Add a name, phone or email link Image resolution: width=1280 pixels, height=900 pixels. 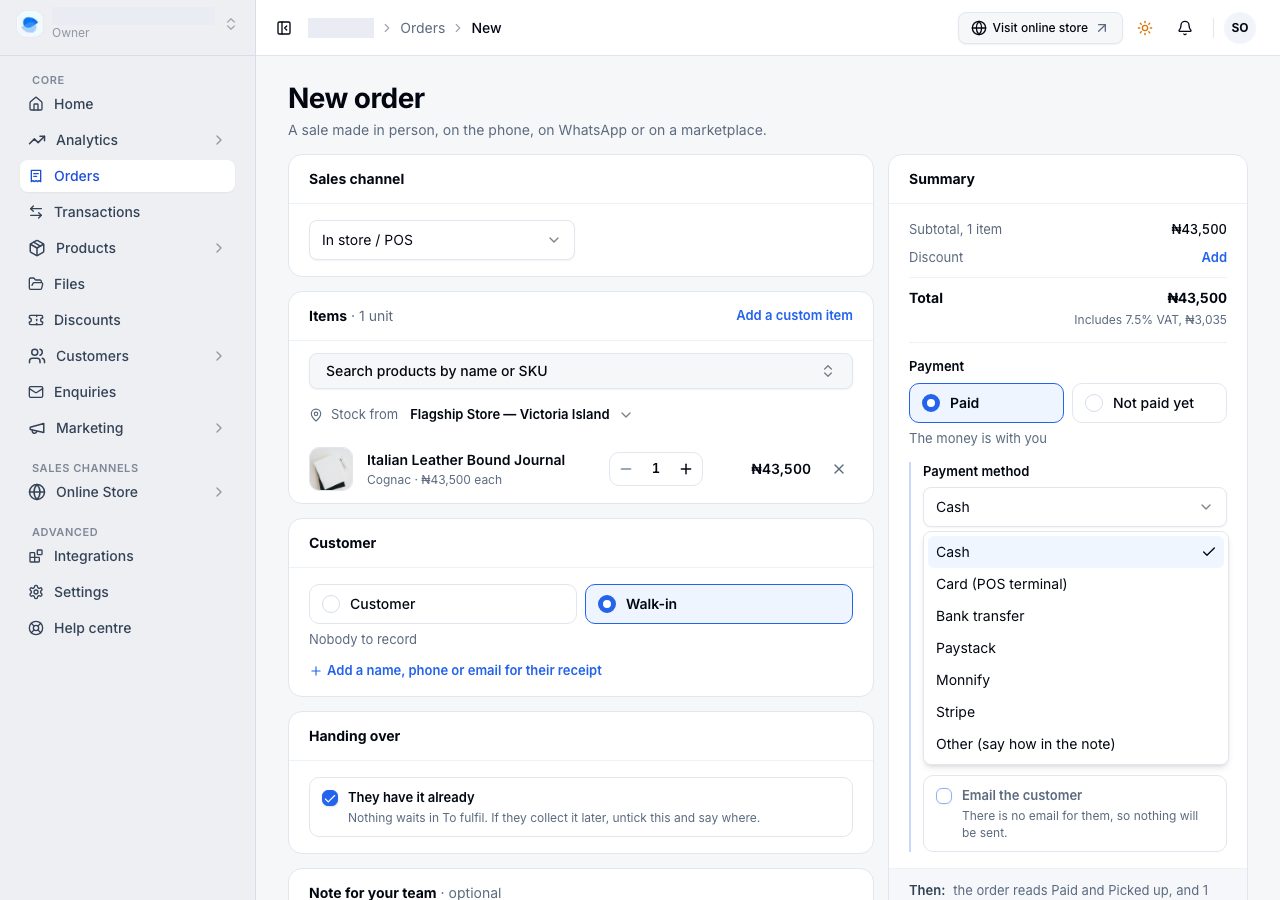pyautogui.click(x=456, y=670)
